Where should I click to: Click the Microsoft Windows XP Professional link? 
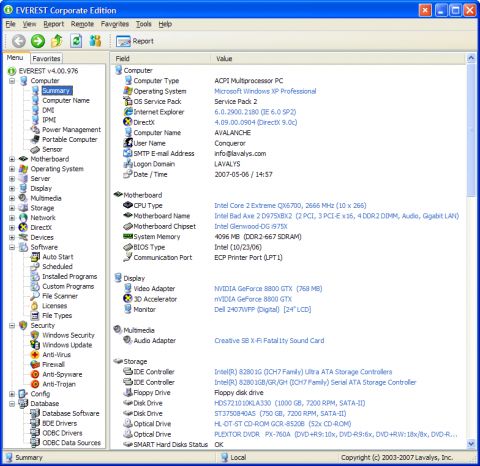pyautogui.click(x=265, y=91)
